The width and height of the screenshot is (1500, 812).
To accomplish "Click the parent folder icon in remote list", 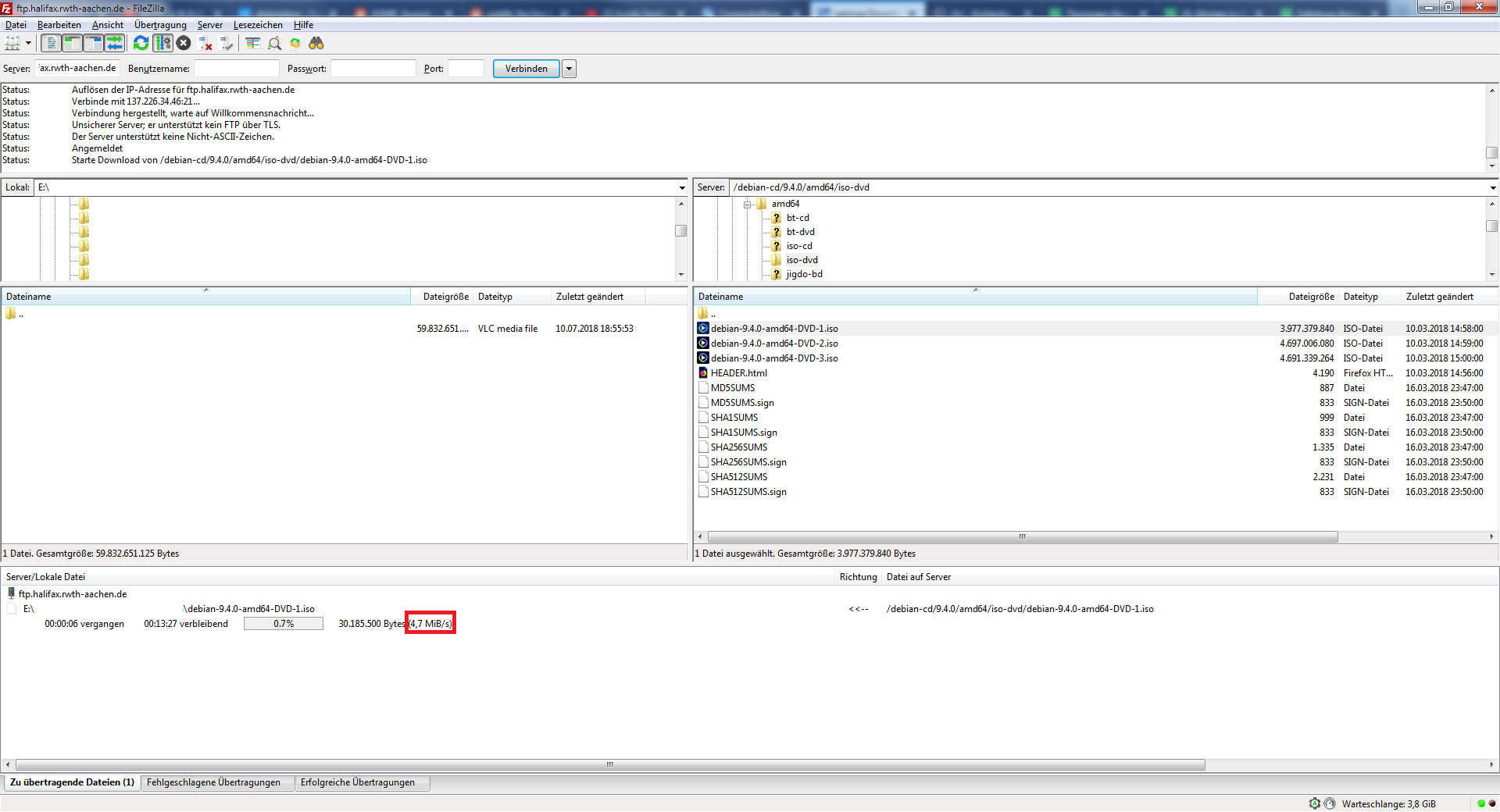I will [703, 314].
